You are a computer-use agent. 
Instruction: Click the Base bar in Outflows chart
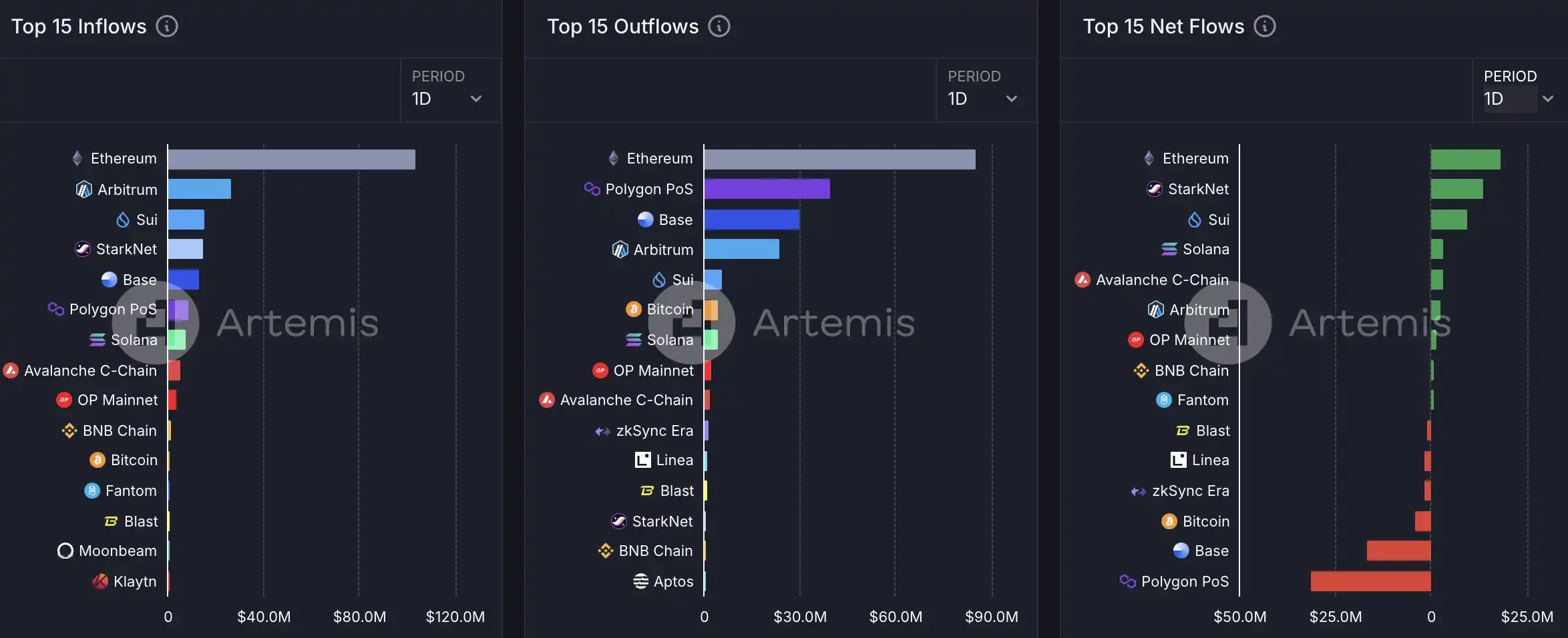(x=751, y=220)
